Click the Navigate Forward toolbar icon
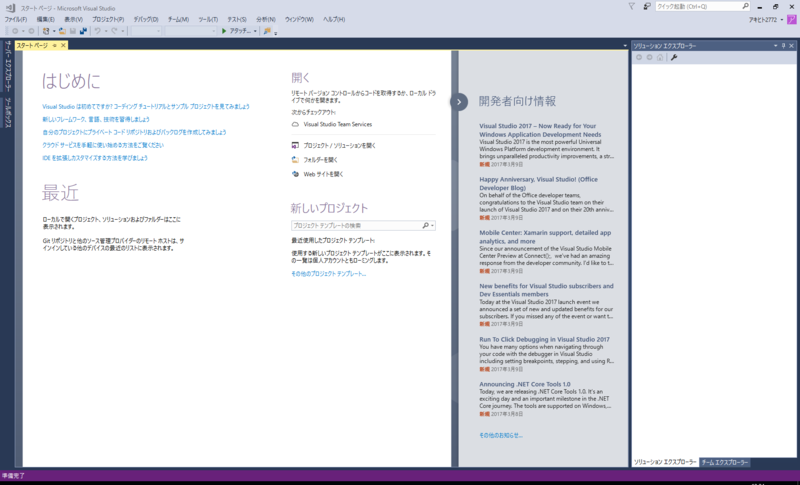 31,31
